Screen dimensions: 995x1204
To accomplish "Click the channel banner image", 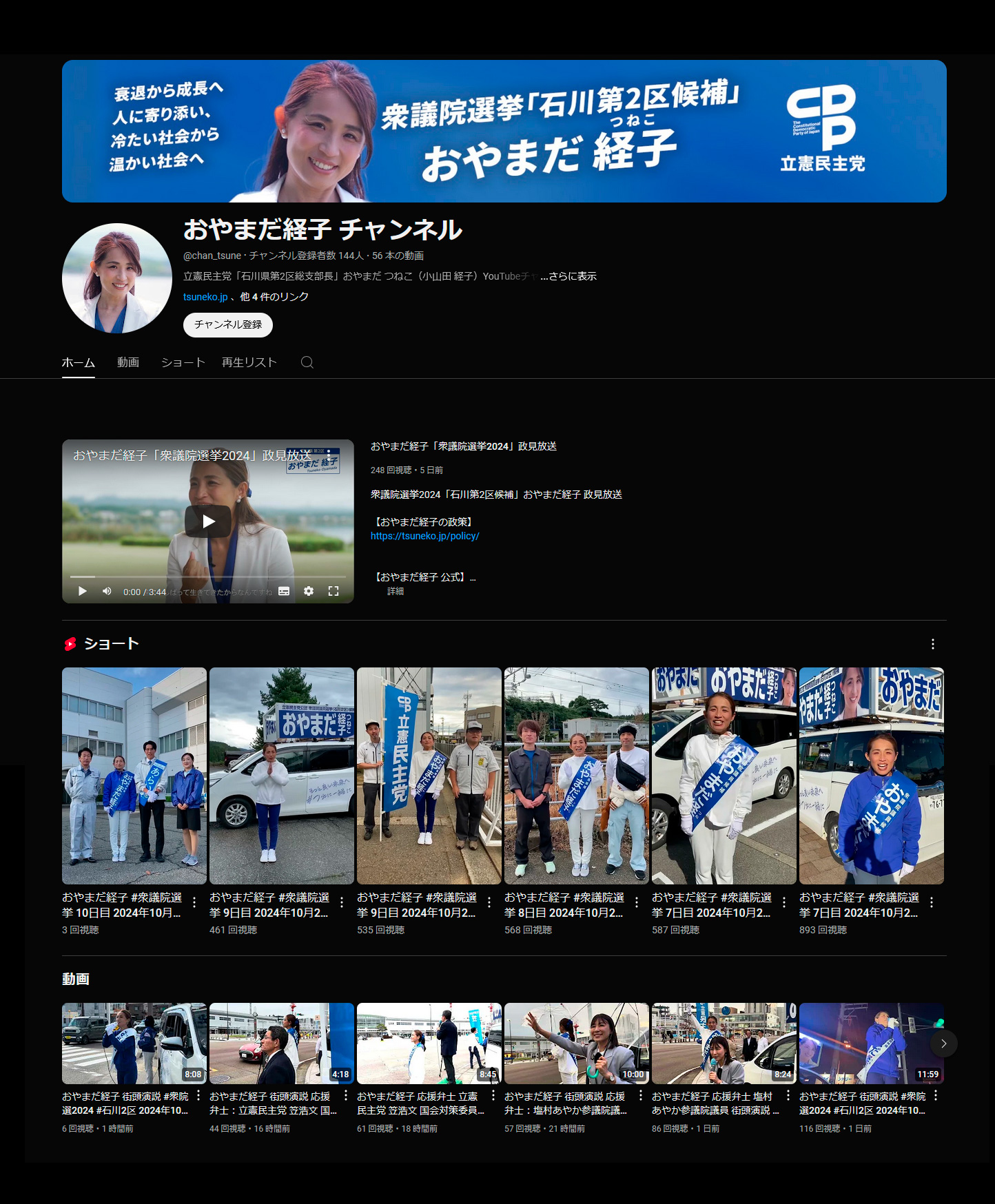I will (x=504, y=131).
